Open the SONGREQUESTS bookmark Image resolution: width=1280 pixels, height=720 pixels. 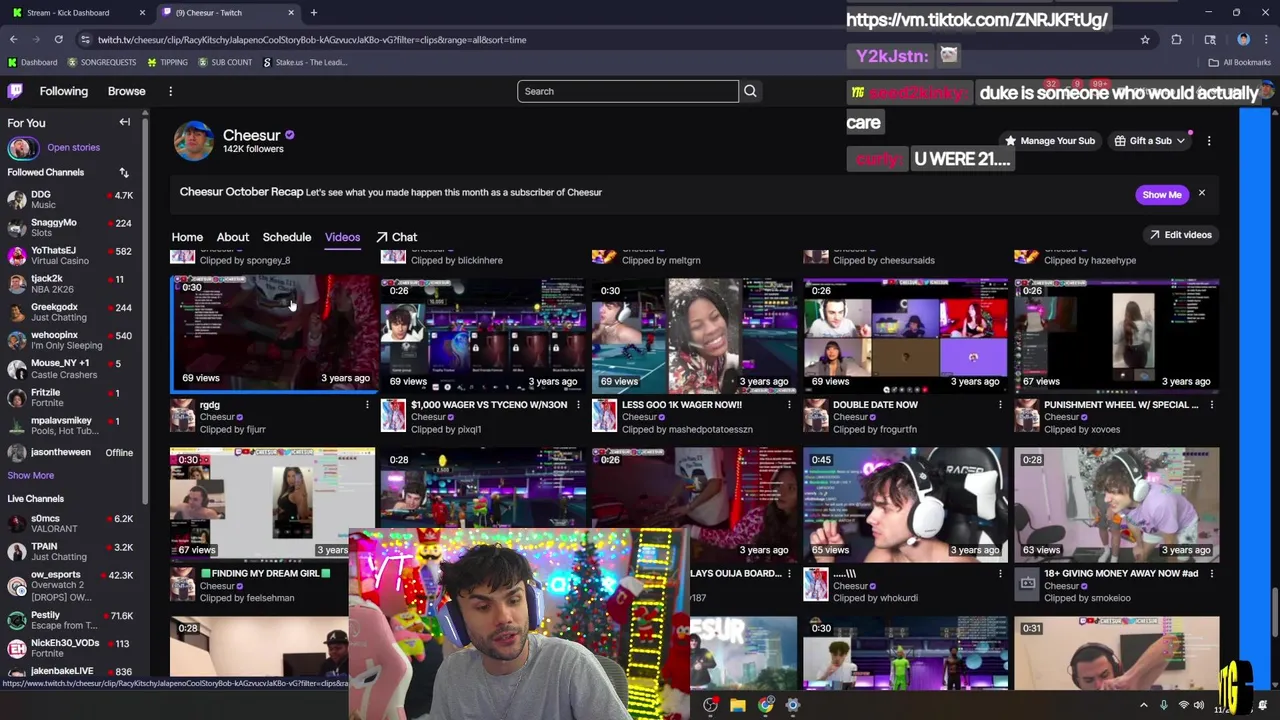[x=102, y=62]
